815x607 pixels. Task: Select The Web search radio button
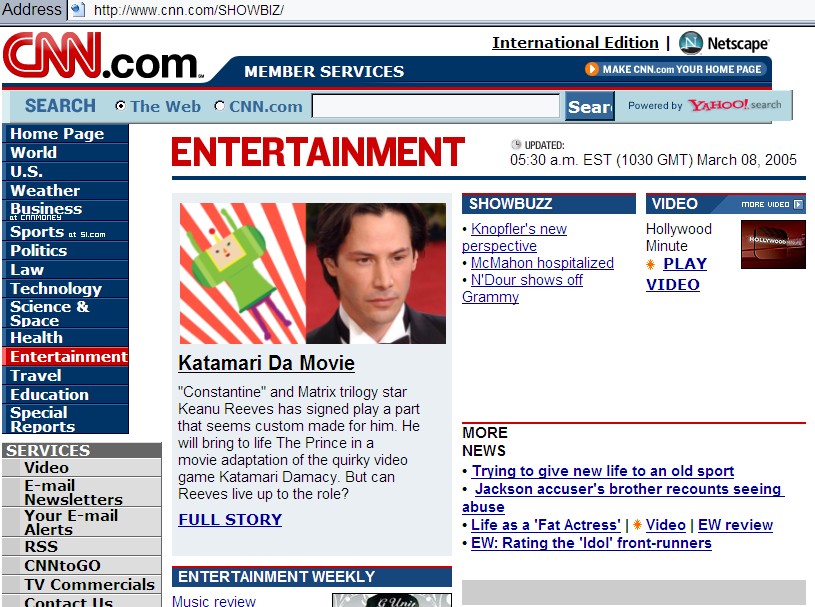point(121,106)
